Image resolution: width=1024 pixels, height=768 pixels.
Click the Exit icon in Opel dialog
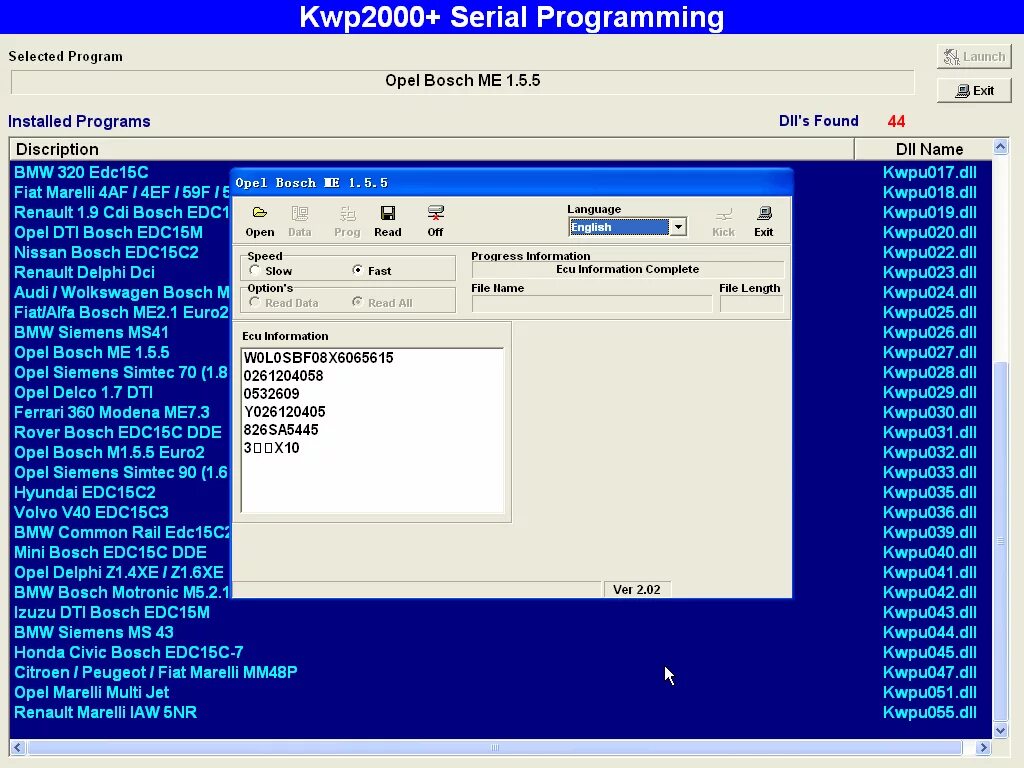coord(763,221)
